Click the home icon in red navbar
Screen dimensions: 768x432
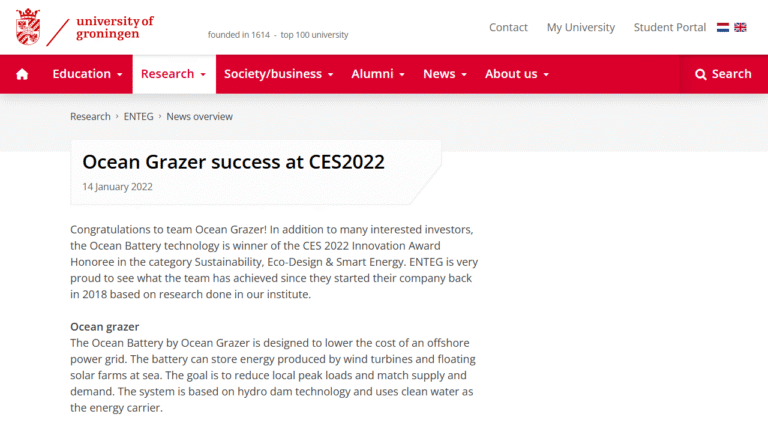click(x=22, y=74)
